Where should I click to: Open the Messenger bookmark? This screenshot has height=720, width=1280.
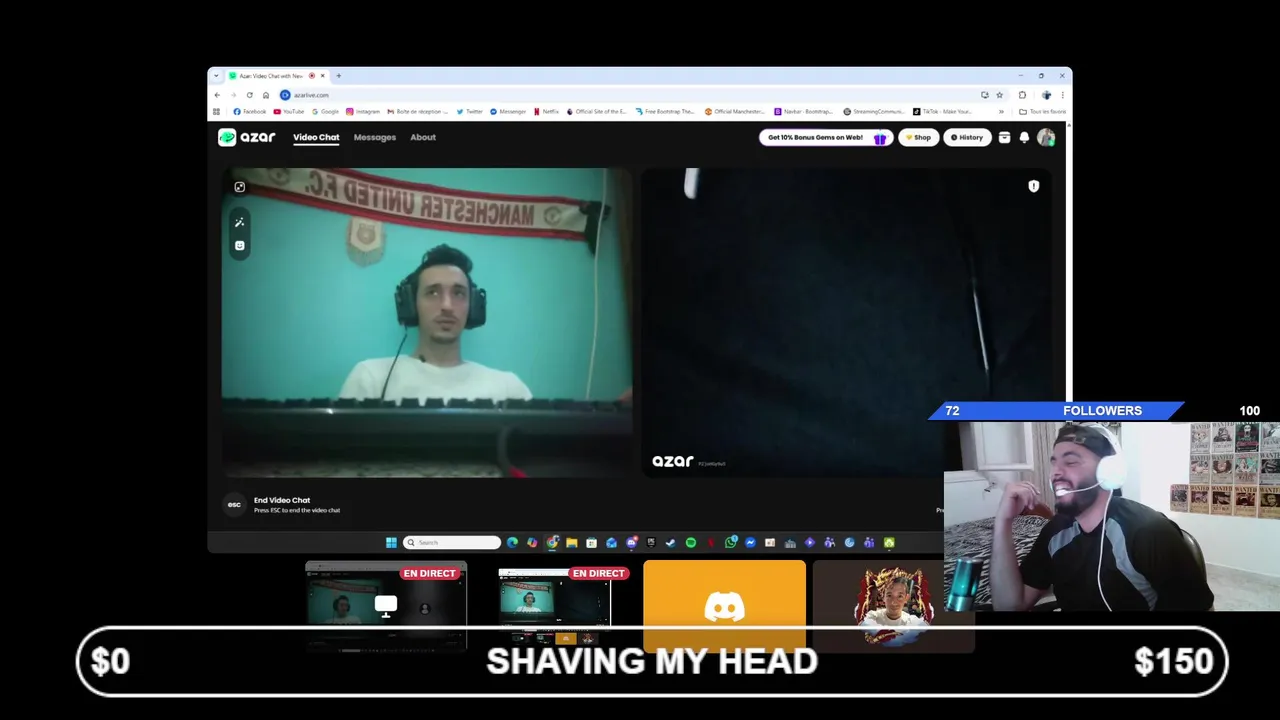507,112
